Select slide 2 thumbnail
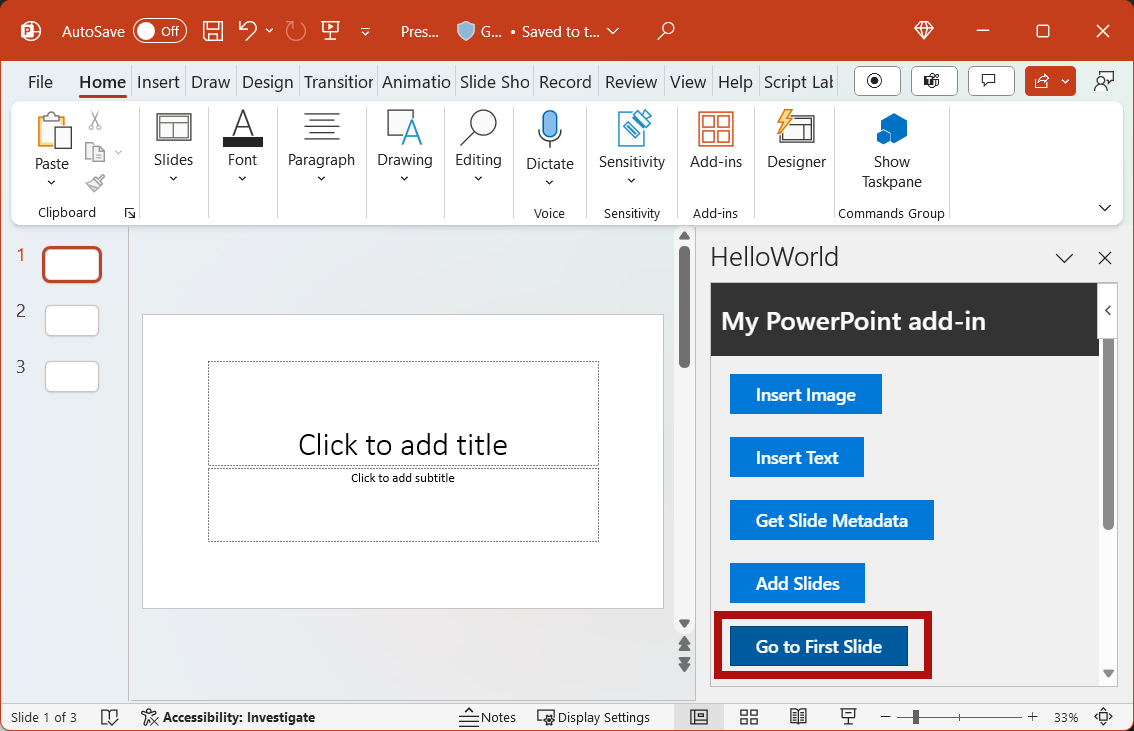The image size is (1134, 731). 72,320
